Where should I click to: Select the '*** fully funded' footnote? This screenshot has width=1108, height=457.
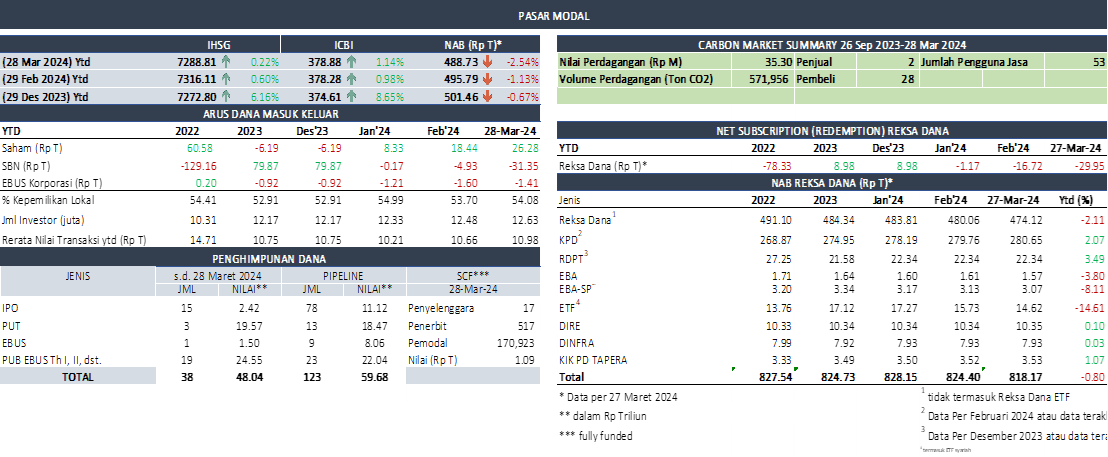pyautogui.click(x=596, y=435)
